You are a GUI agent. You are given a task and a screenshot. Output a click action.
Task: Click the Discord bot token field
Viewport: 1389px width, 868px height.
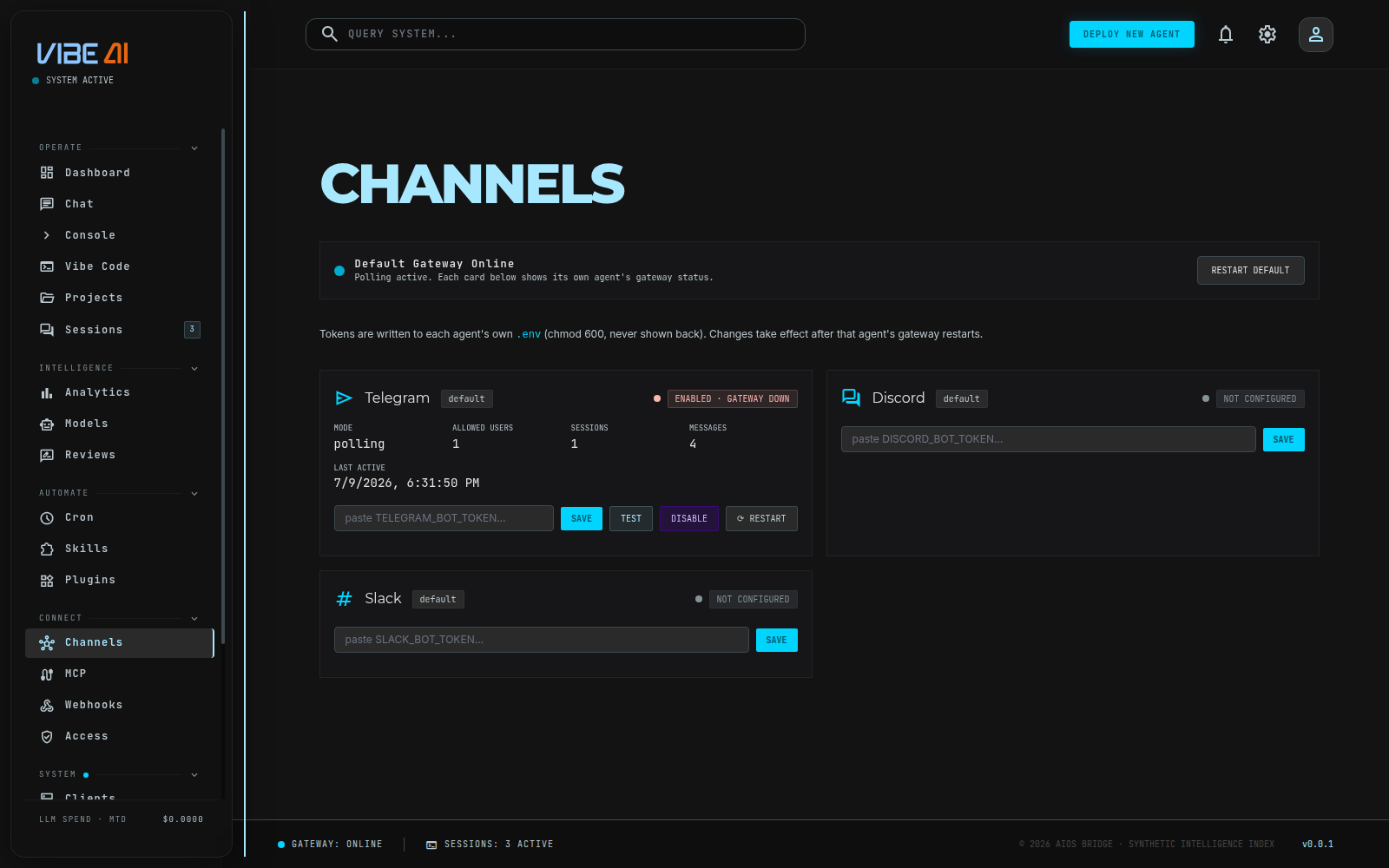[1048, 439]
